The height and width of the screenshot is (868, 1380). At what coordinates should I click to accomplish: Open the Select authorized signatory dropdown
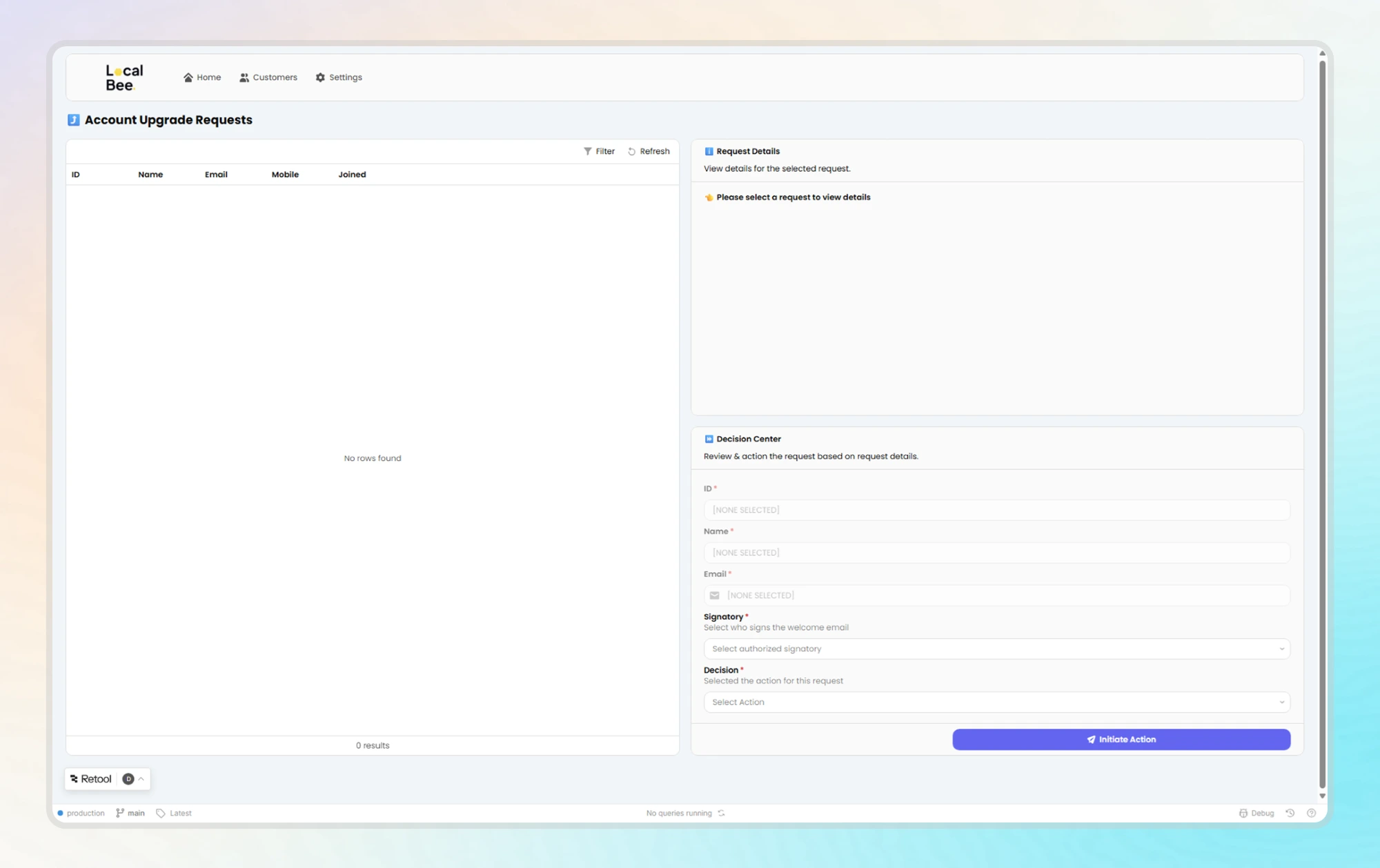pos(996,649)
